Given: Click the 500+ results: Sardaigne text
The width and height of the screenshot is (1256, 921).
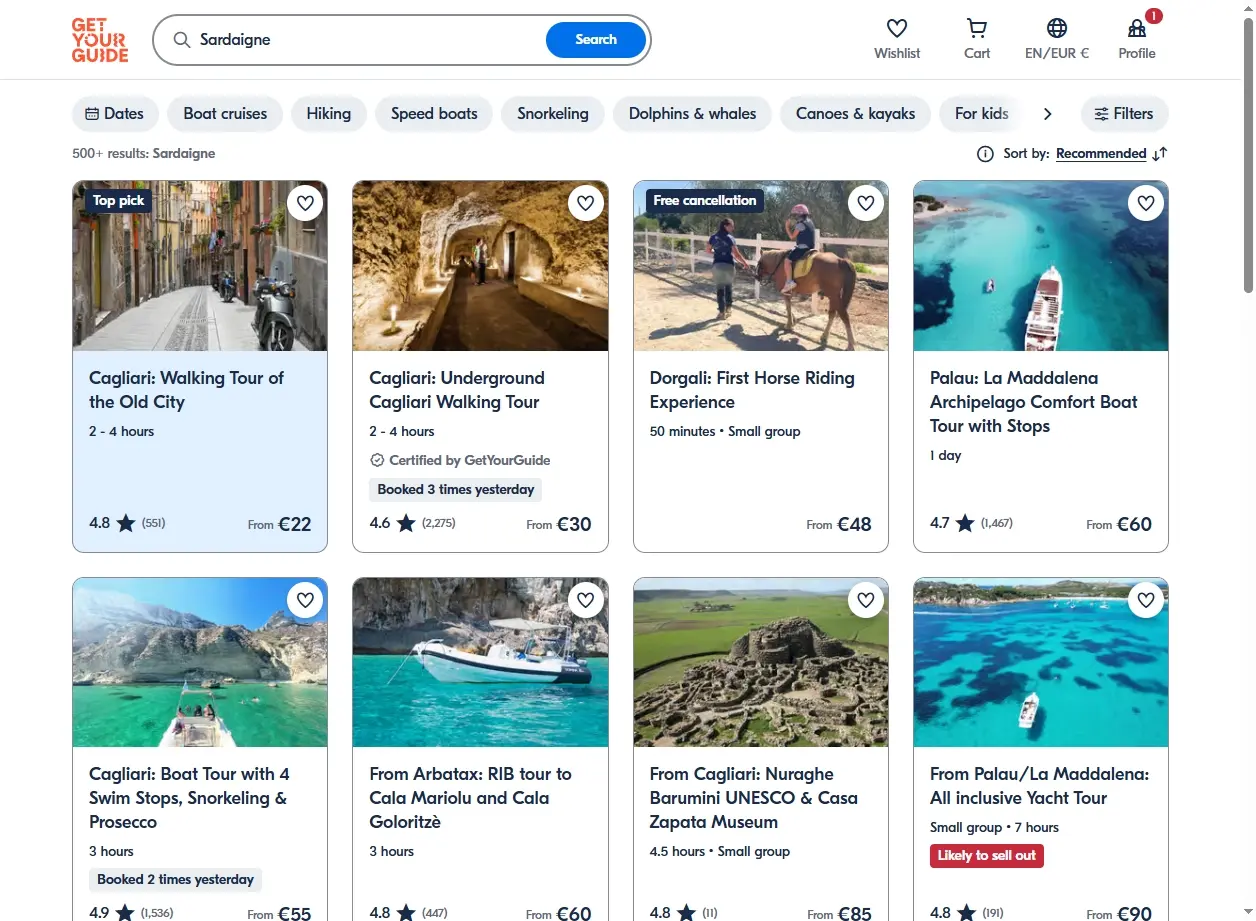Looking at the screenshot, I should [143, 154].
